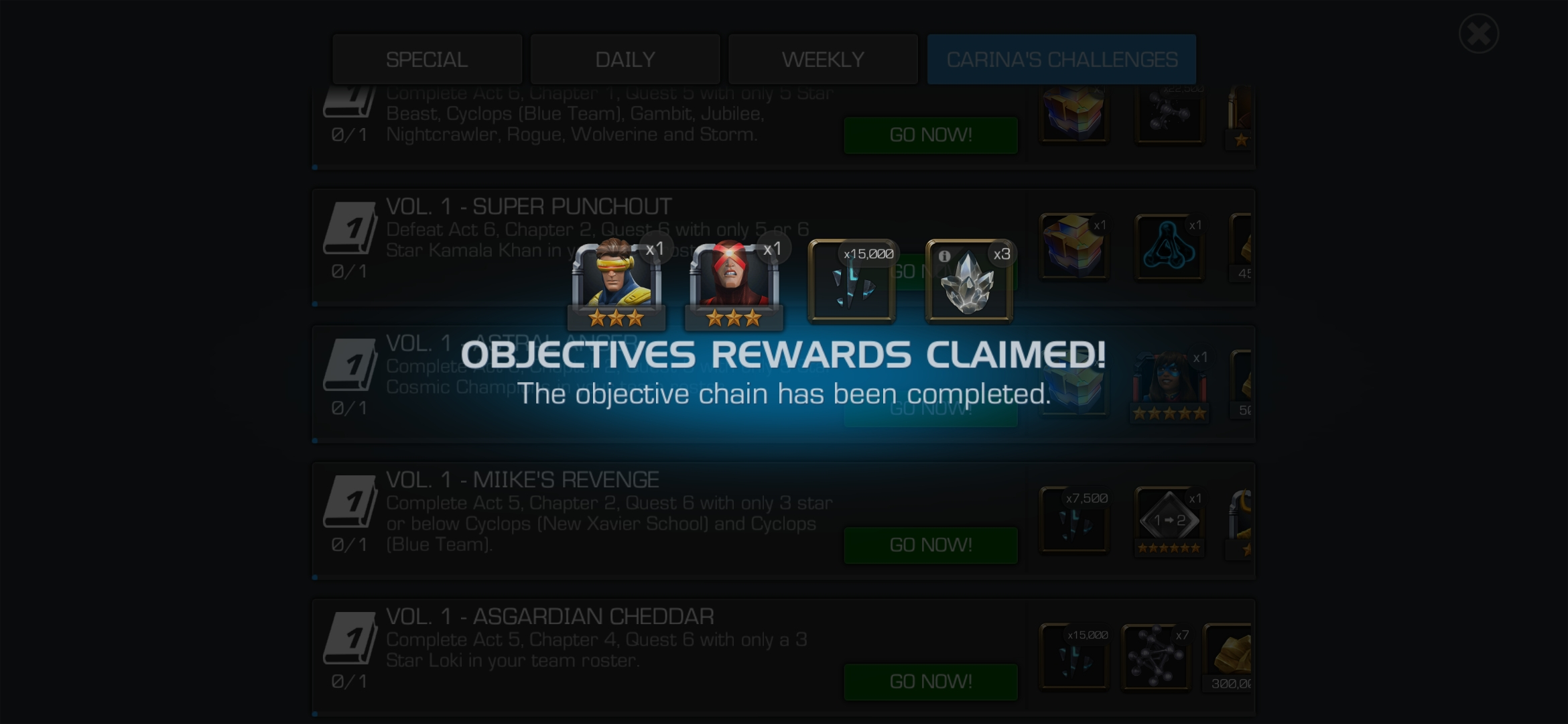The height and width of the screenshot is (724, 1568).
Task: Switch to the Special tab
Action: click(x=427, y=60)
